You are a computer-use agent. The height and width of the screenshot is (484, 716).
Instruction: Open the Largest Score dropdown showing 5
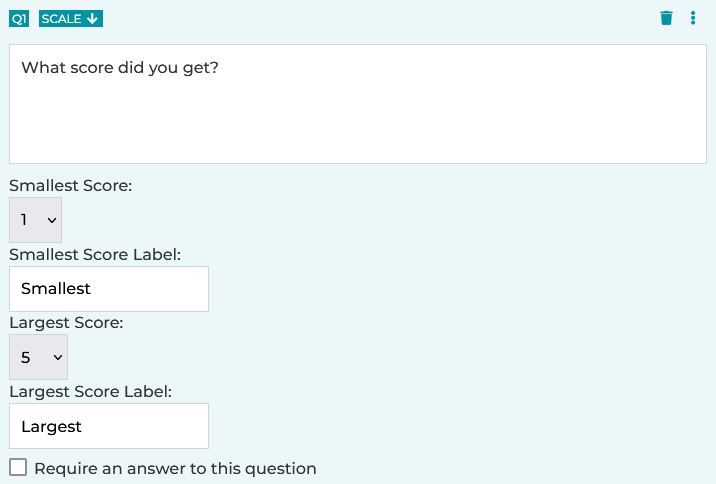click(38, 357)
